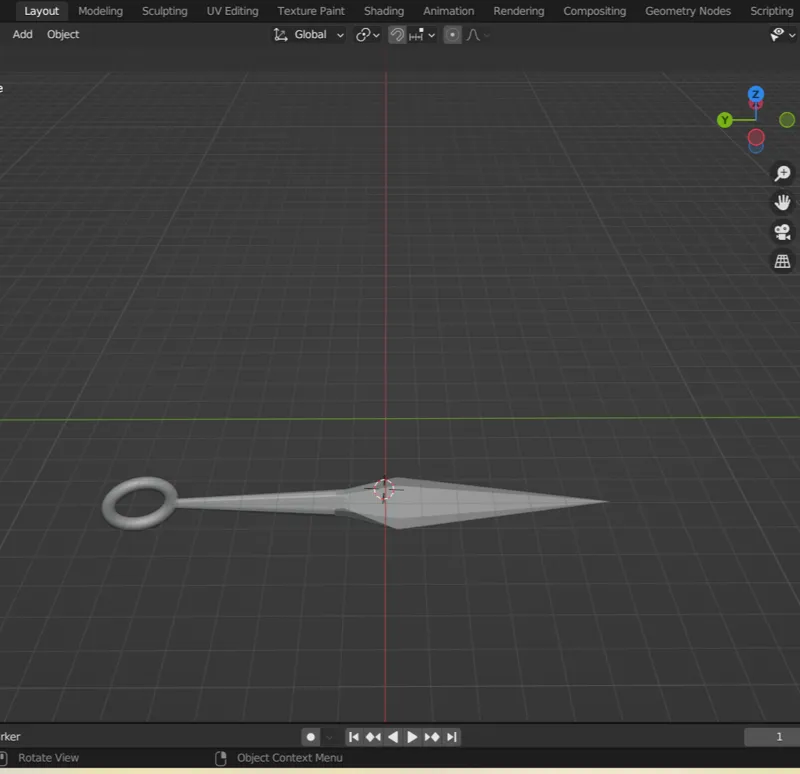Viewport: 800px width, 774px height.
Task: Click the "Object Context Menu" status text
Action: 289,758
